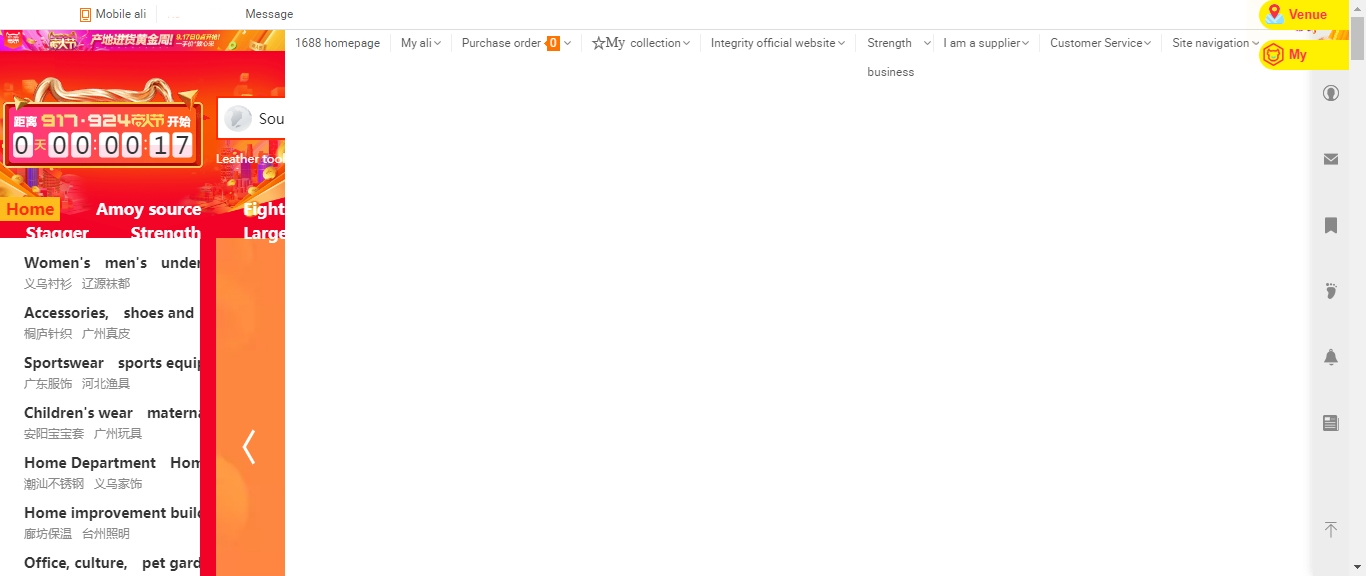Click the 义乌衬衫 sub-link
1366x576 pixels.
48,284
